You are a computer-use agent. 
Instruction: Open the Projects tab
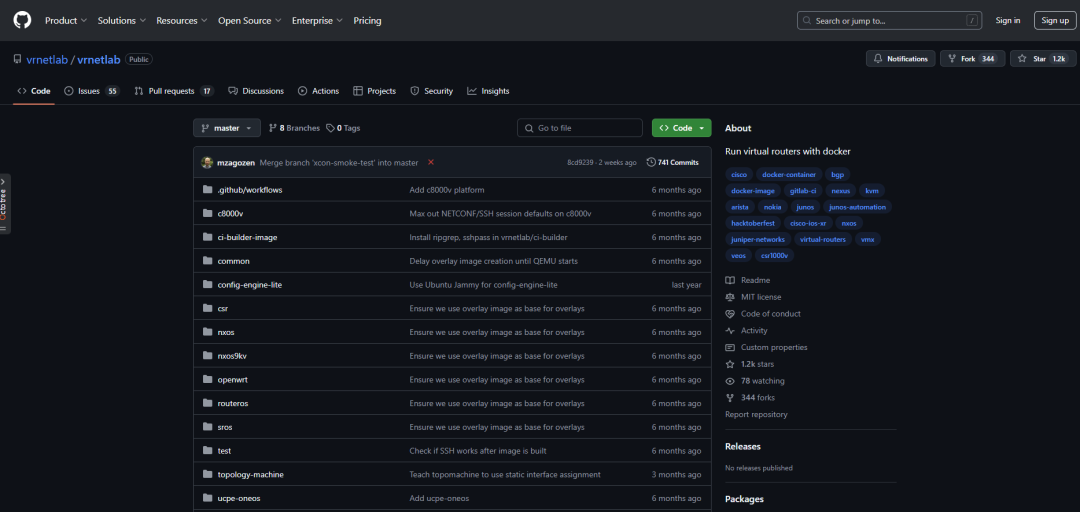(x=374, y=91)
